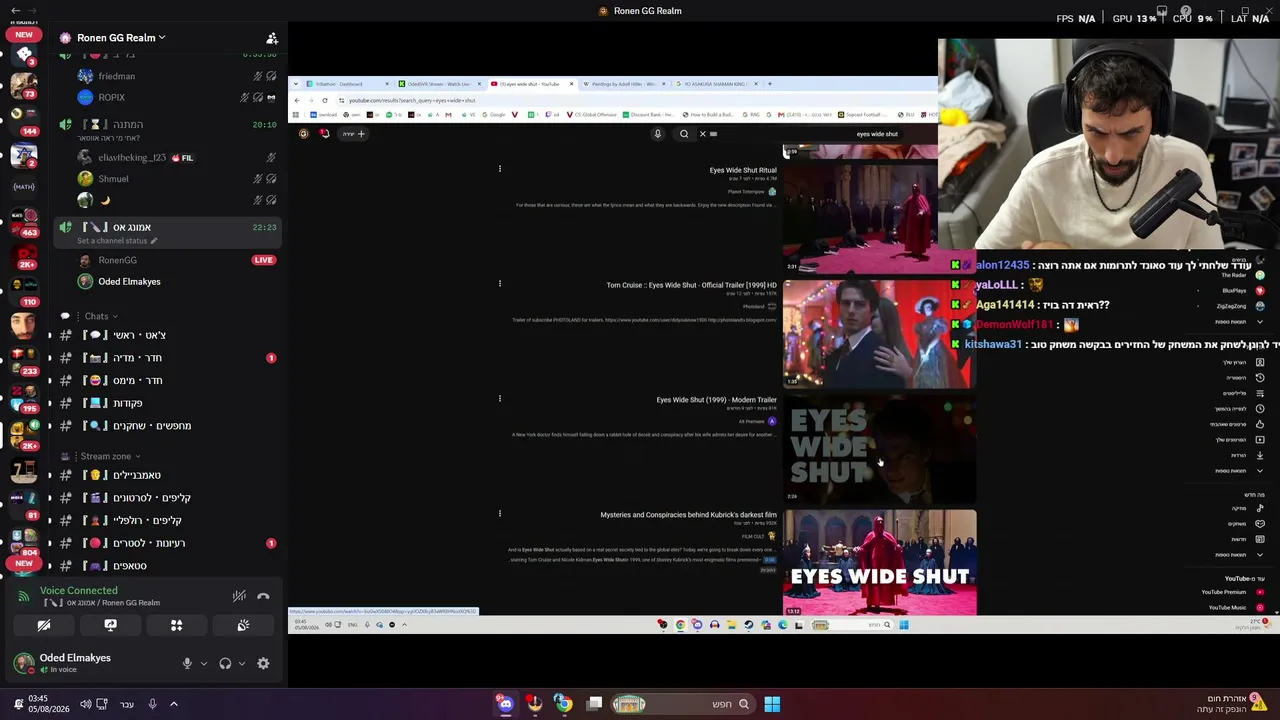Viewport: 1280px width, 720px height.
Task: Clear the YouTube search query
Action: coord(702,134)
